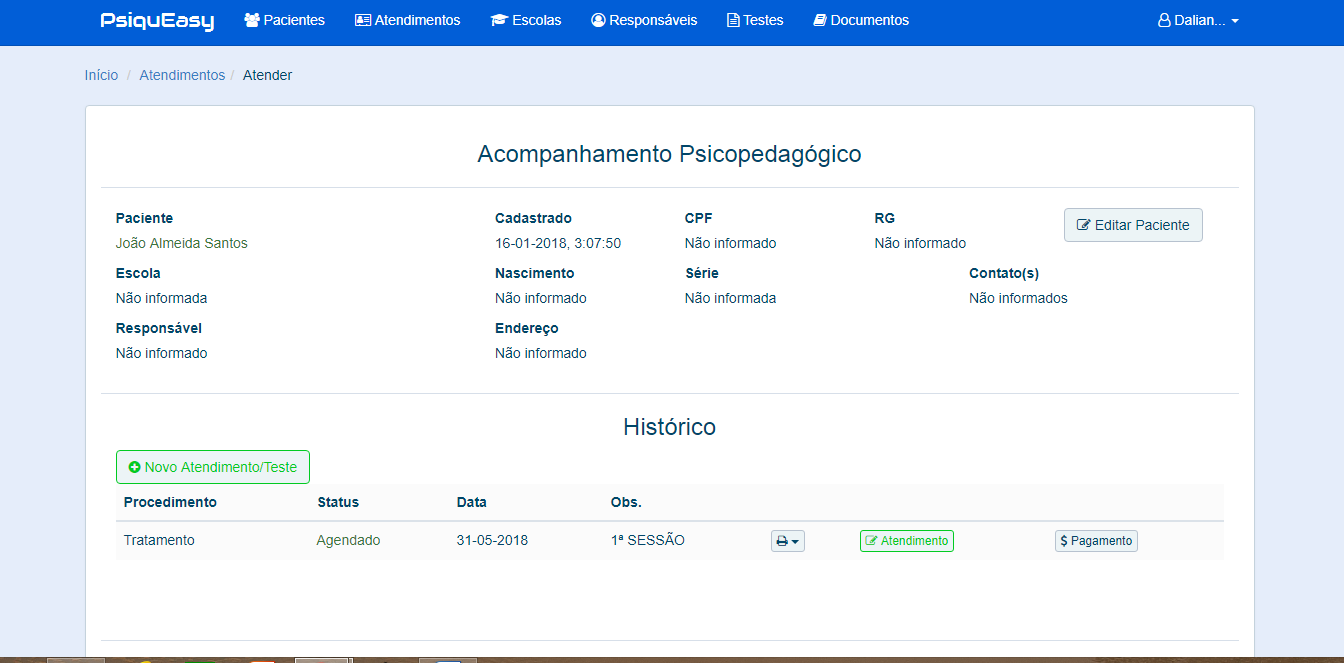Expand the Dalian user dropdown
1344x663 pixels.
click(1198, 20)
